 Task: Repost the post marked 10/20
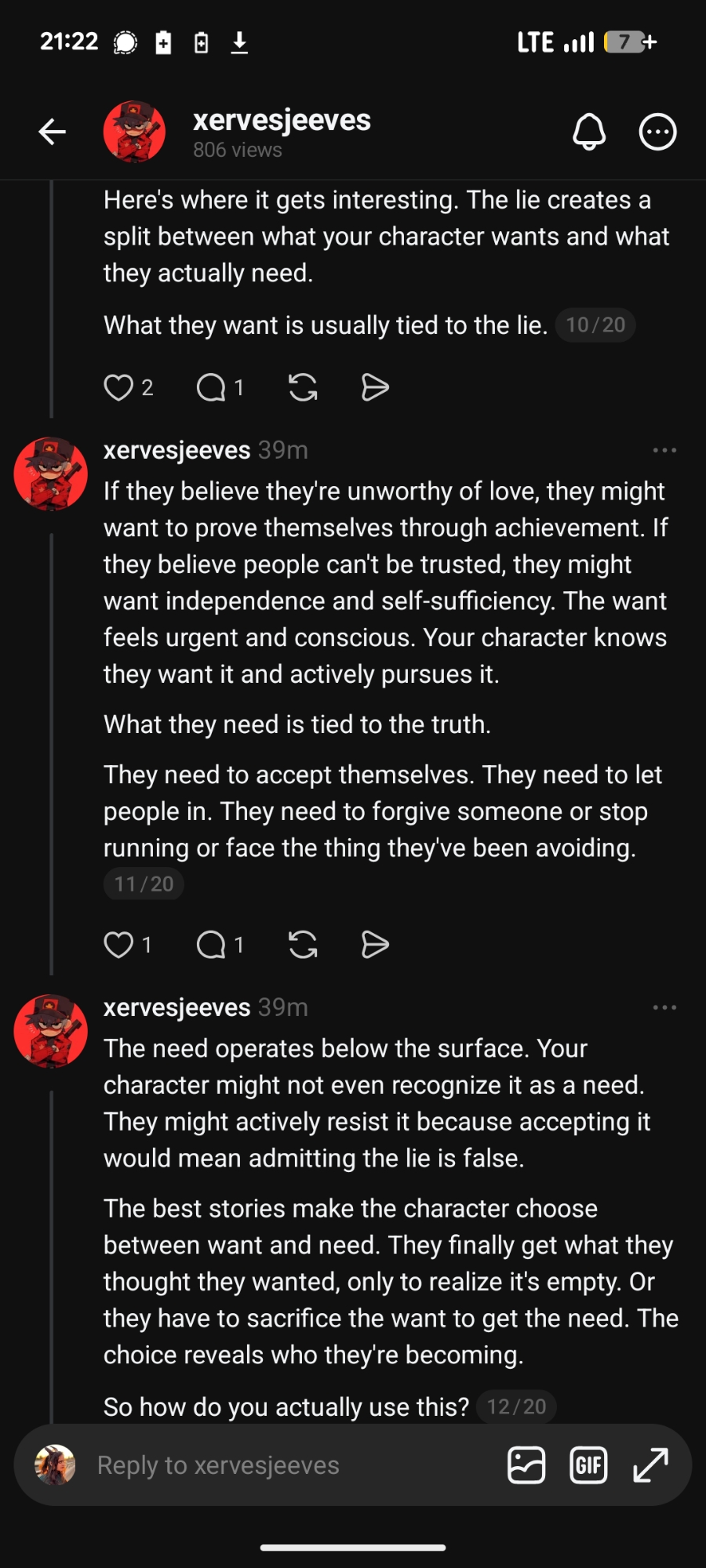point(303,387)
